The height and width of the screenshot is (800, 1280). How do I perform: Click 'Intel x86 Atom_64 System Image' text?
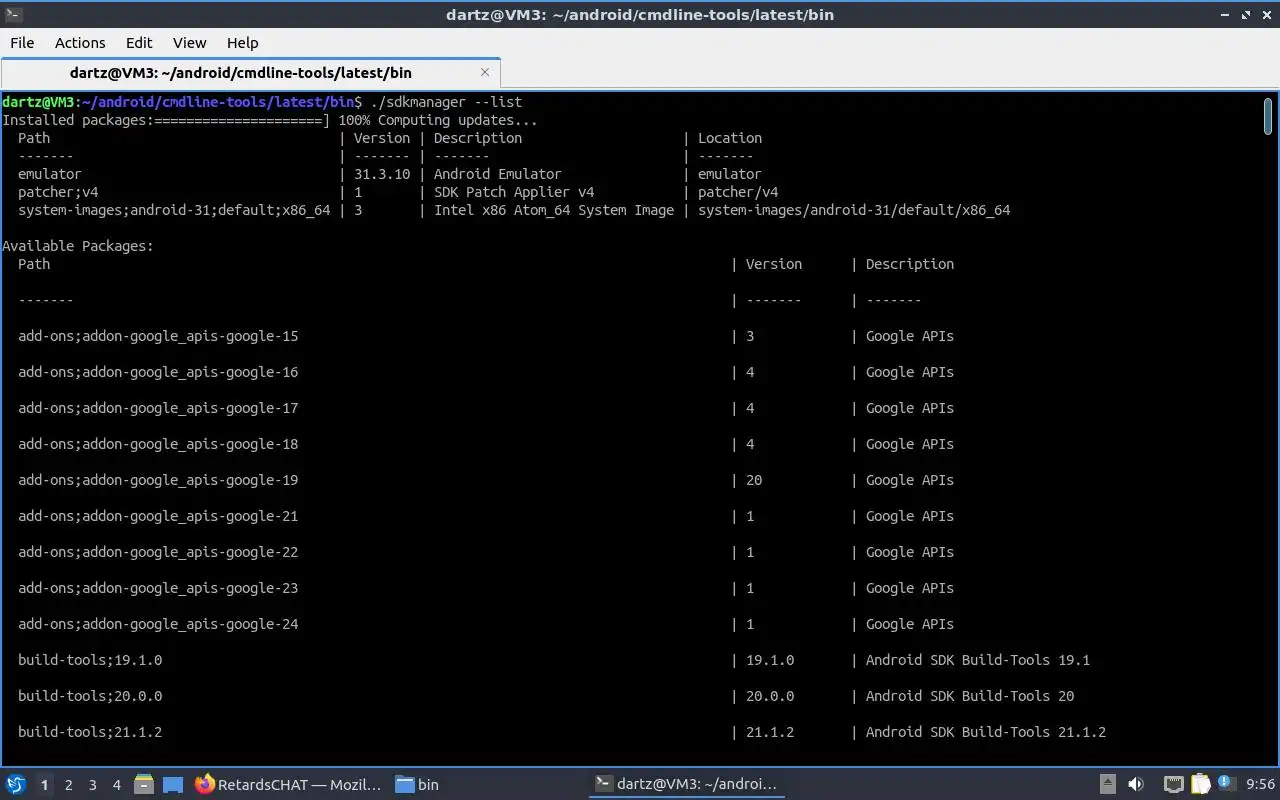click(554, 210)
